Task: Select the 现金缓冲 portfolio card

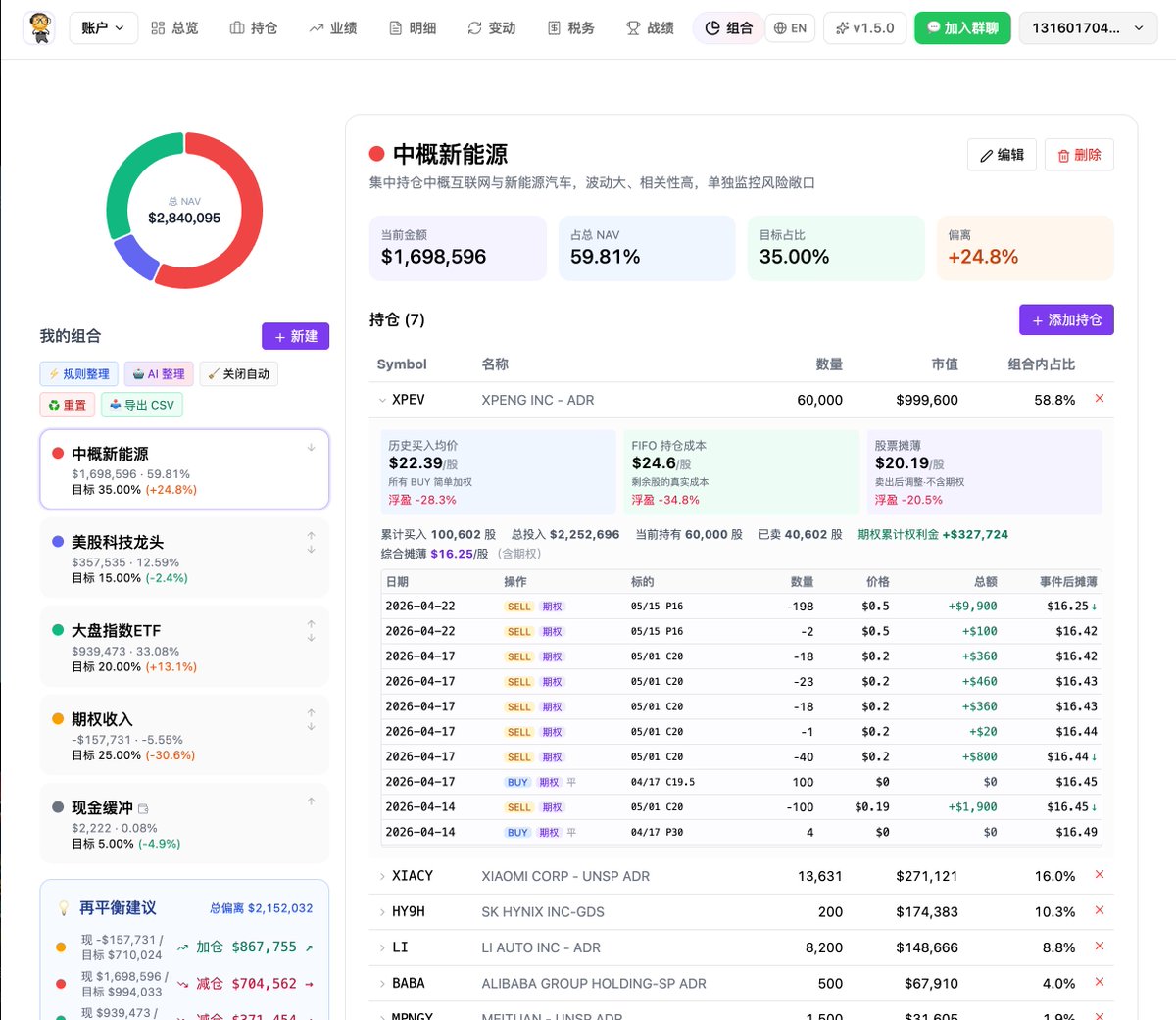Action: (x=184, y=824)
